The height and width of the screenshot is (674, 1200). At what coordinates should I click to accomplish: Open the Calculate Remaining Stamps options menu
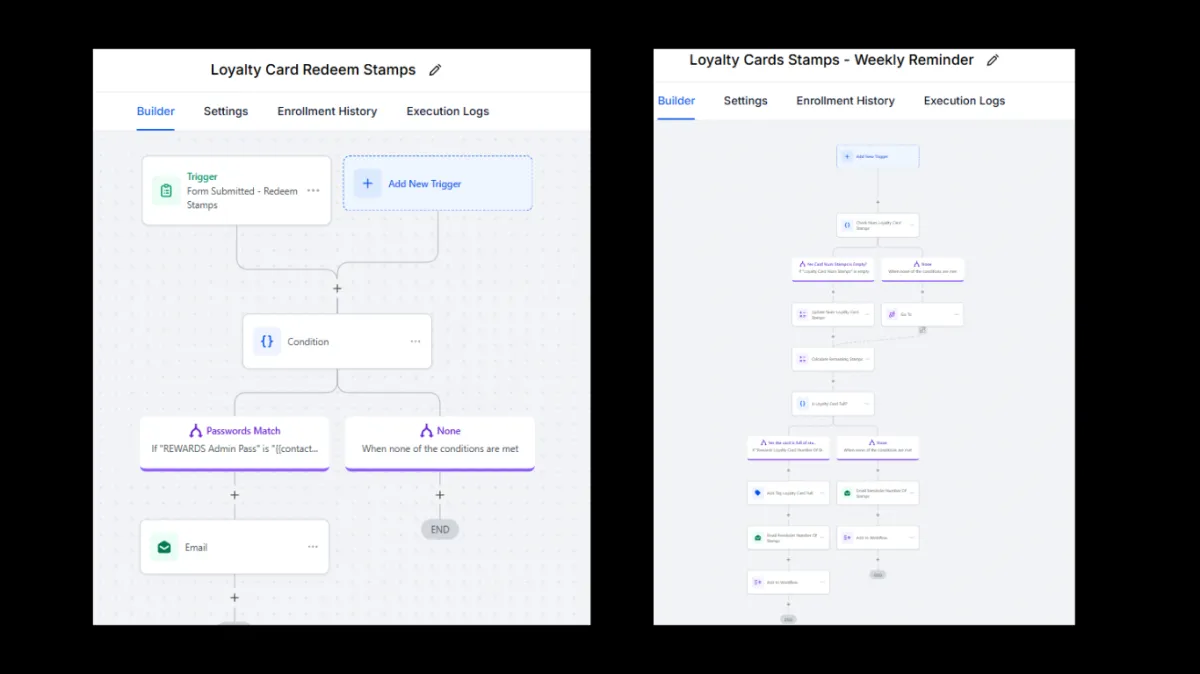tap(867, 359)
